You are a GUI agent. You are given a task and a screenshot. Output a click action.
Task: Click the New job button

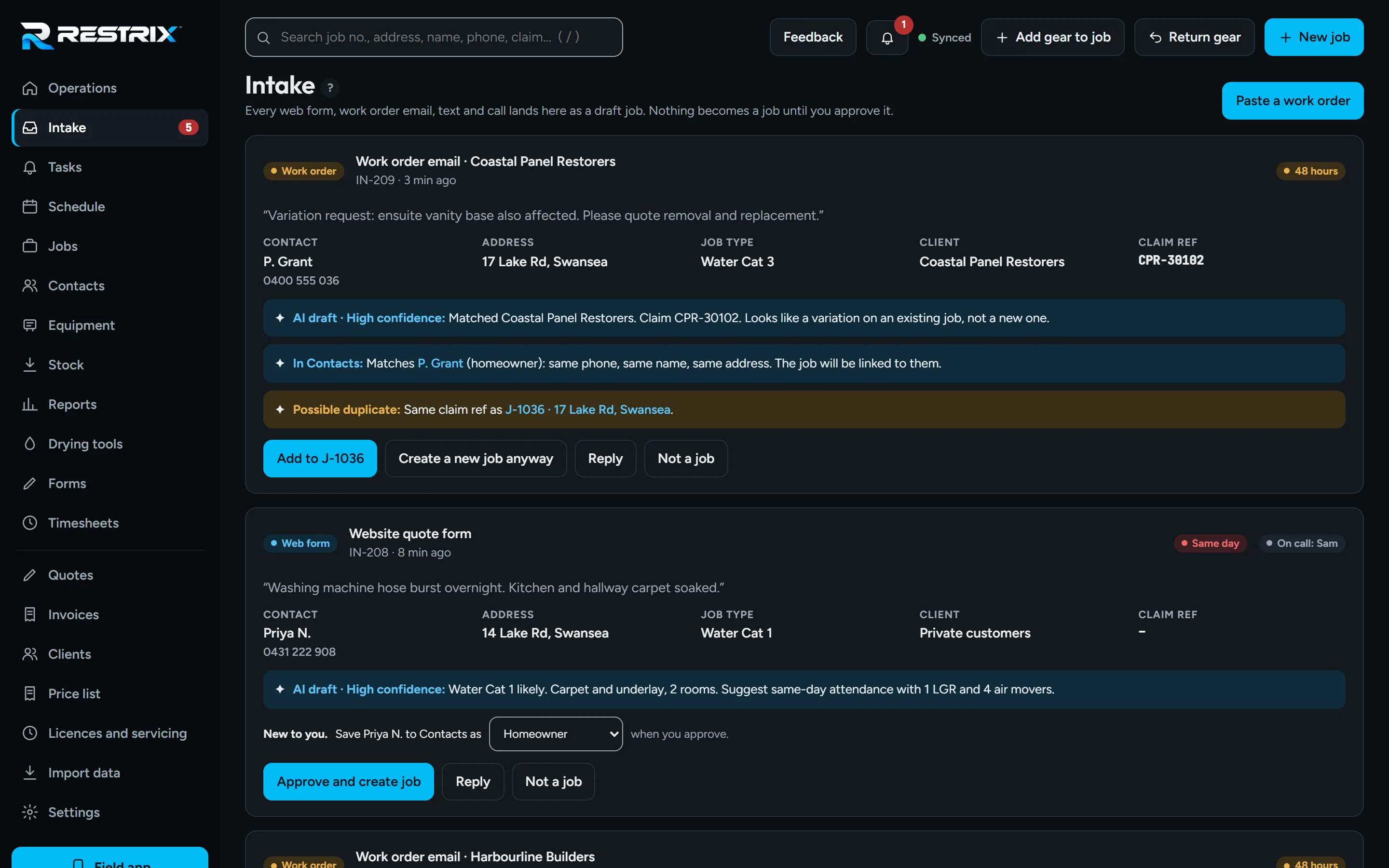tap(1314, 37)
